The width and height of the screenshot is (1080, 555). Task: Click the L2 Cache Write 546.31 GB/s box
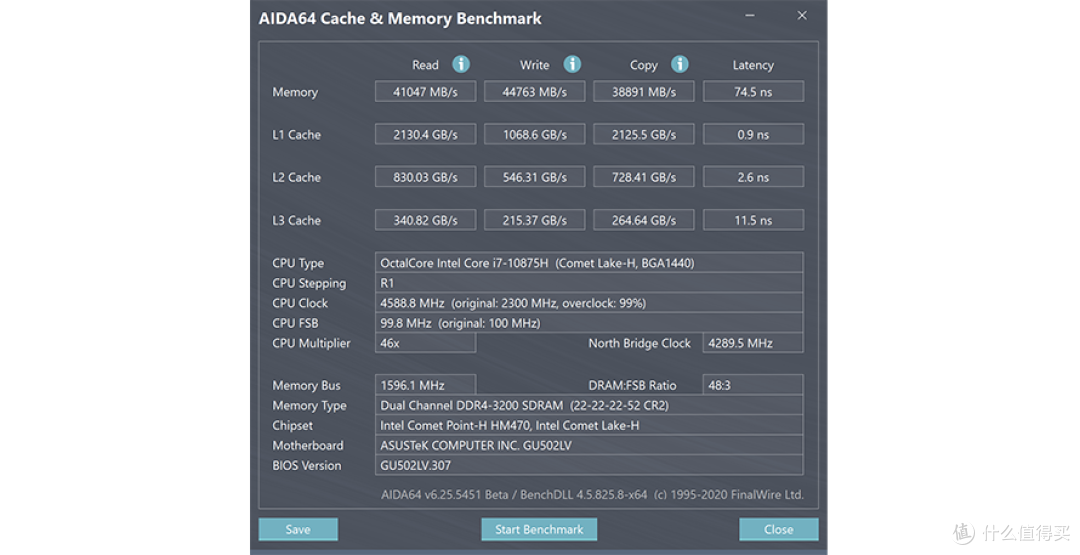pyautogui.click(x=534, y=178)
